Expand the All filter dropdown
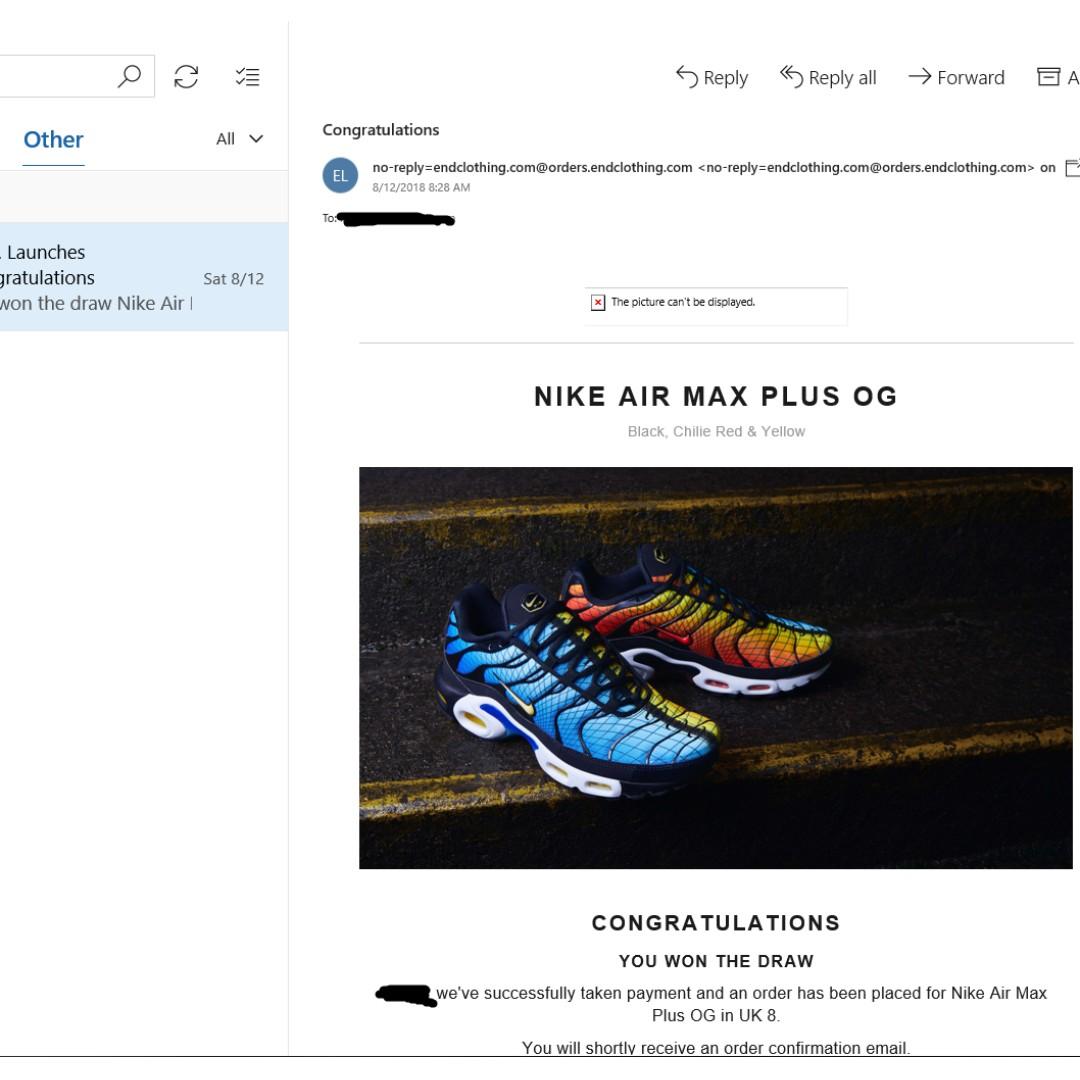 [x=240, y=139]
